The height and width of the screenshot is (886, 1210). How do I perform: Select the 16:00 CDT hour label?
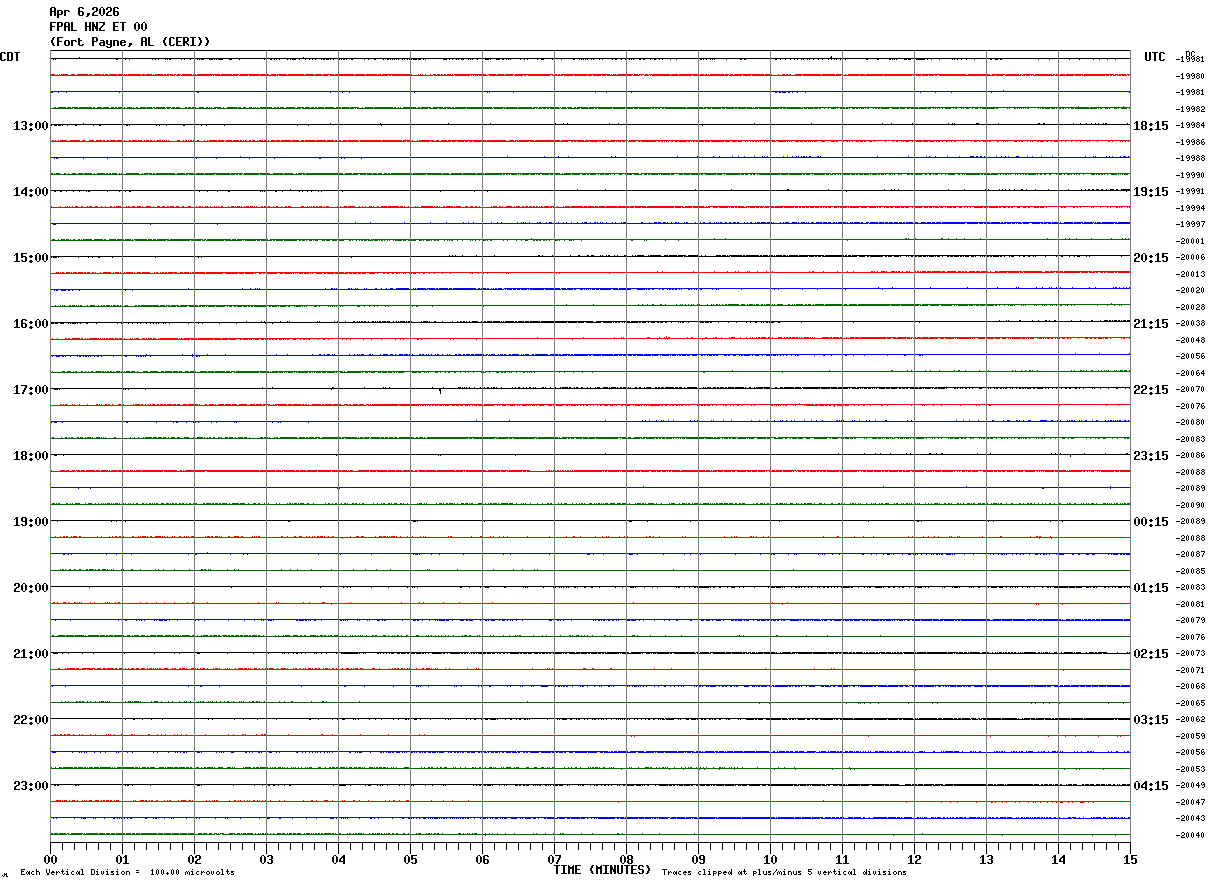point(31,324)
